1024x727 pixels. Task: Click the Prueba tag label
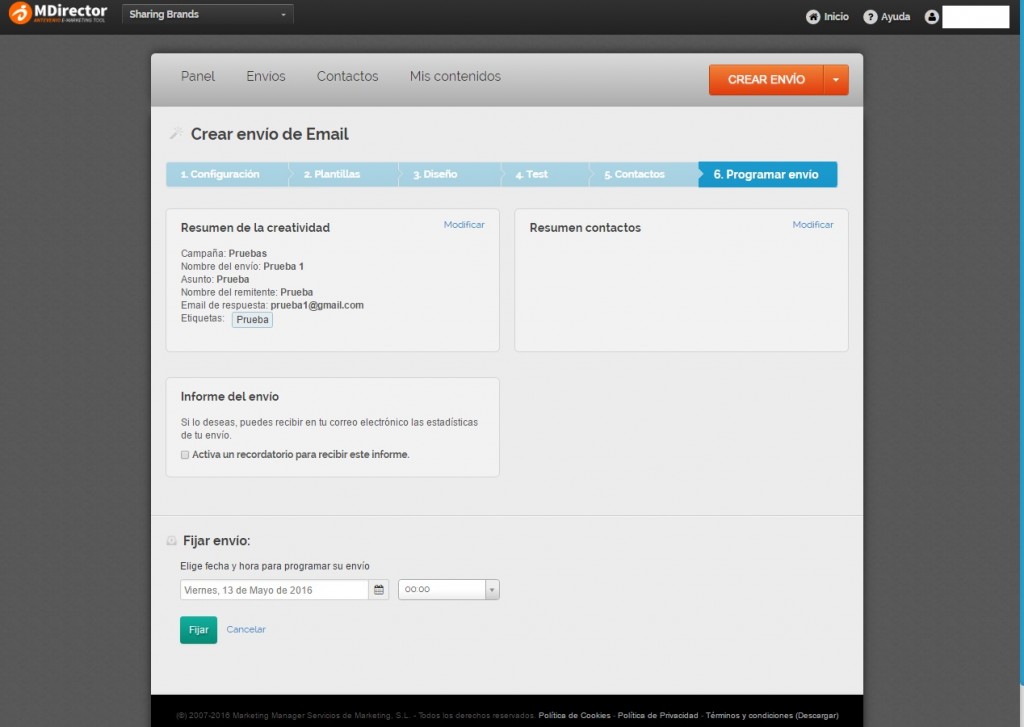pos(252,320)
